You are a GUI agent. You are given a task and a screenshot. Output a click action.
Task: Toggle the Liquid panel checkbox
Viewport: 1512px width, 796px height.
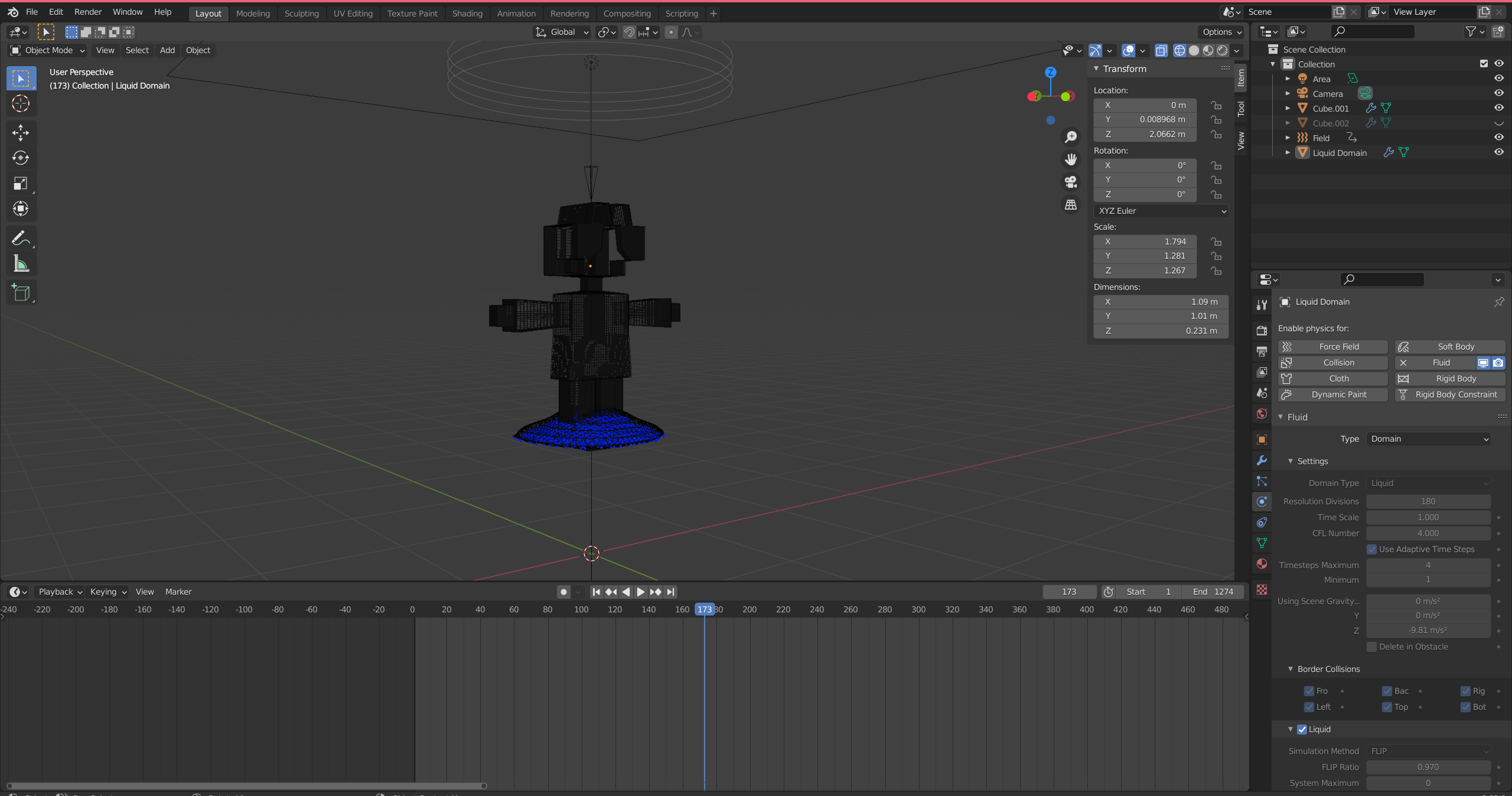coord(1302,729)
